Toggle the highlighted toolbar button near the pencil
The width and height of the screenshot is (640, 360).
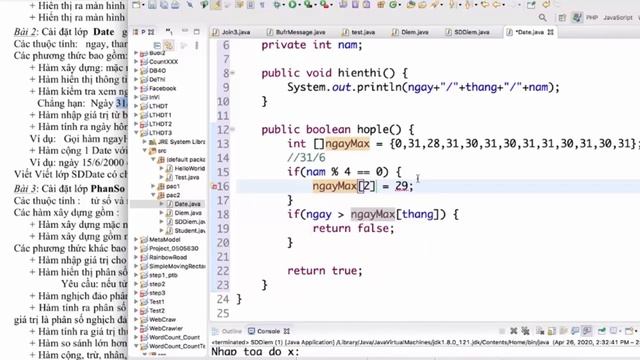217,5
